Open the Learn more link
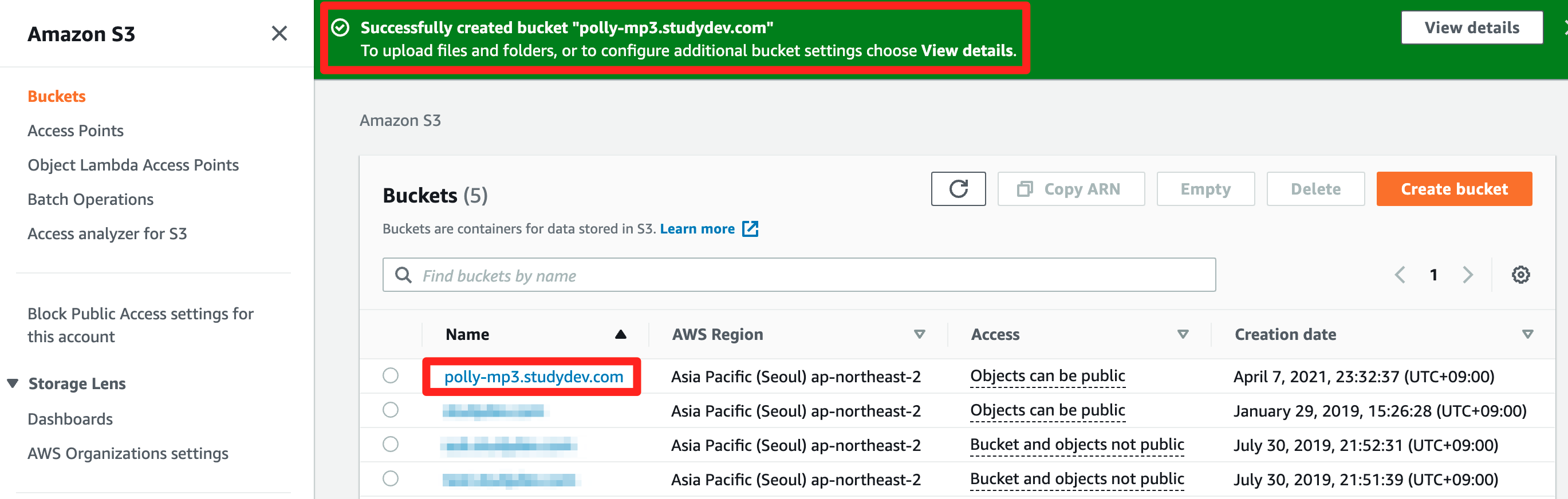Viewport: 1568px width, 499px height. point(697,229)
